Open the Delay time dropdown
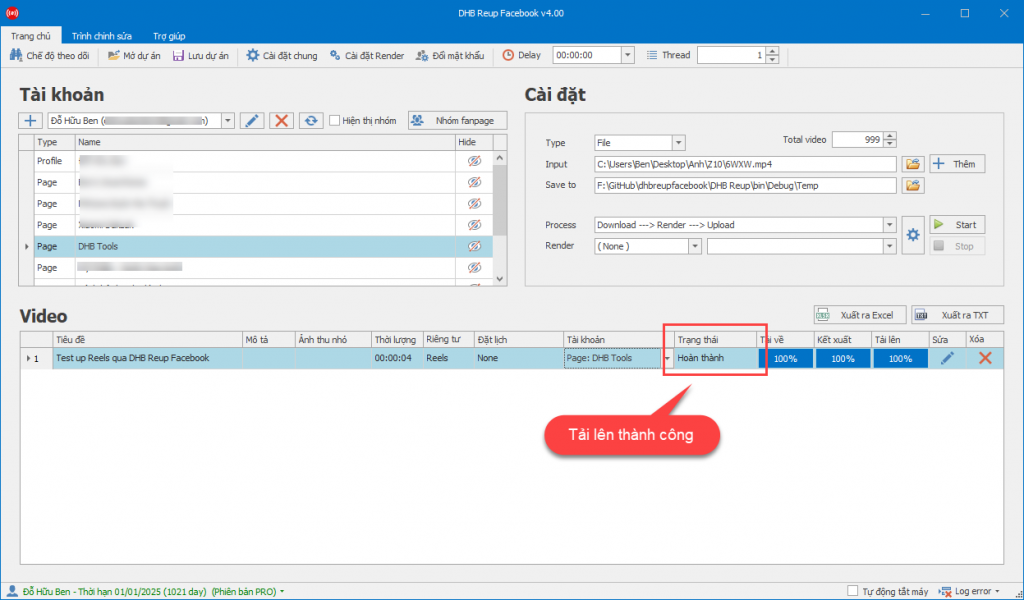Viewport: 1024px width, 600px height. pos(628,55)
